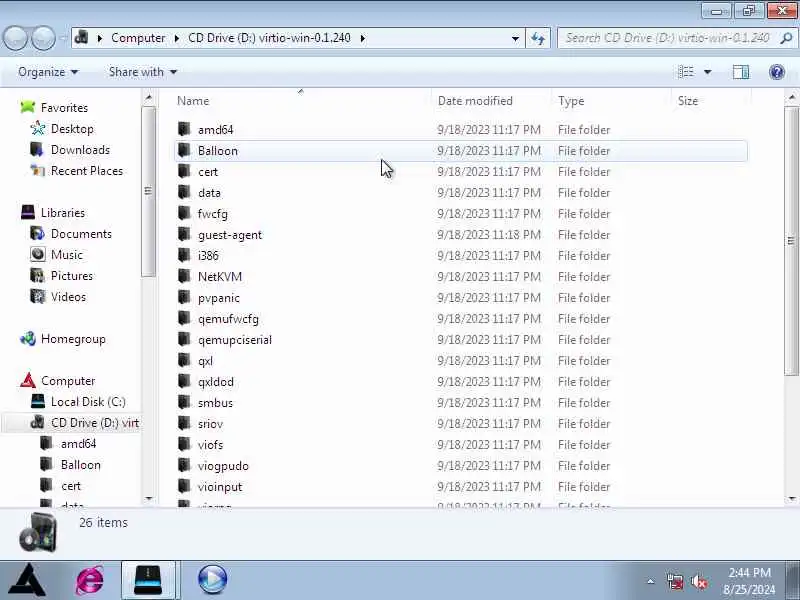
Task: Select the qxl folder name
Action: (x=205, y=361)
